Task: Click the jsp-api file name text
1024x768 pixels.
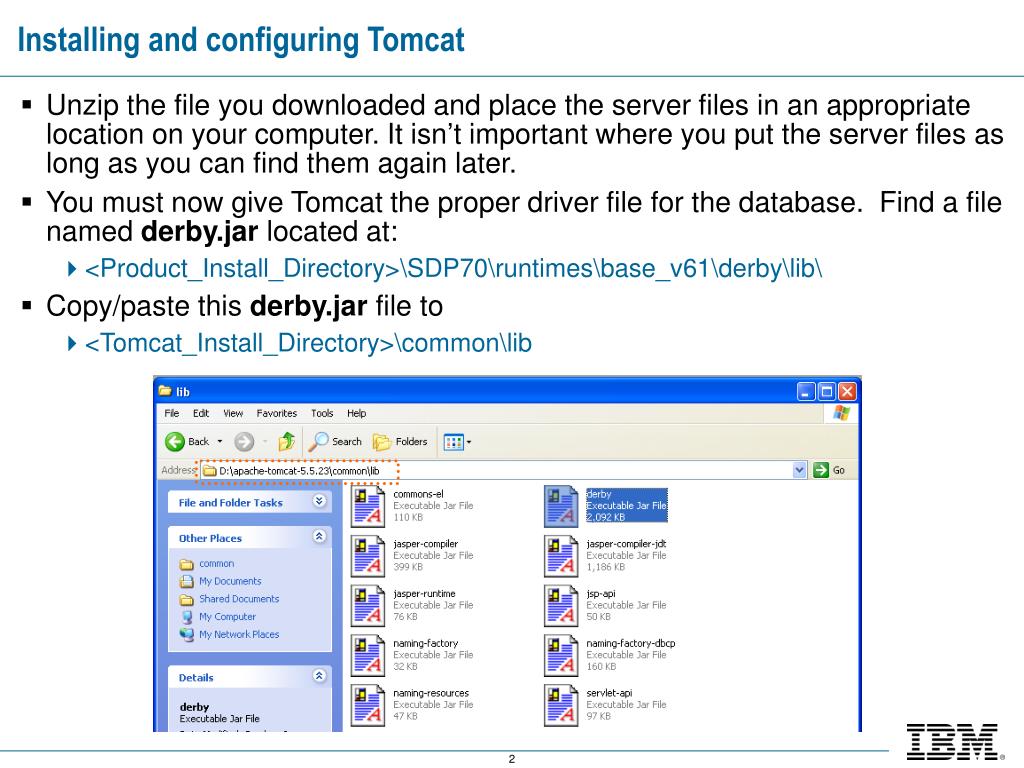Action: pos(601,594)
